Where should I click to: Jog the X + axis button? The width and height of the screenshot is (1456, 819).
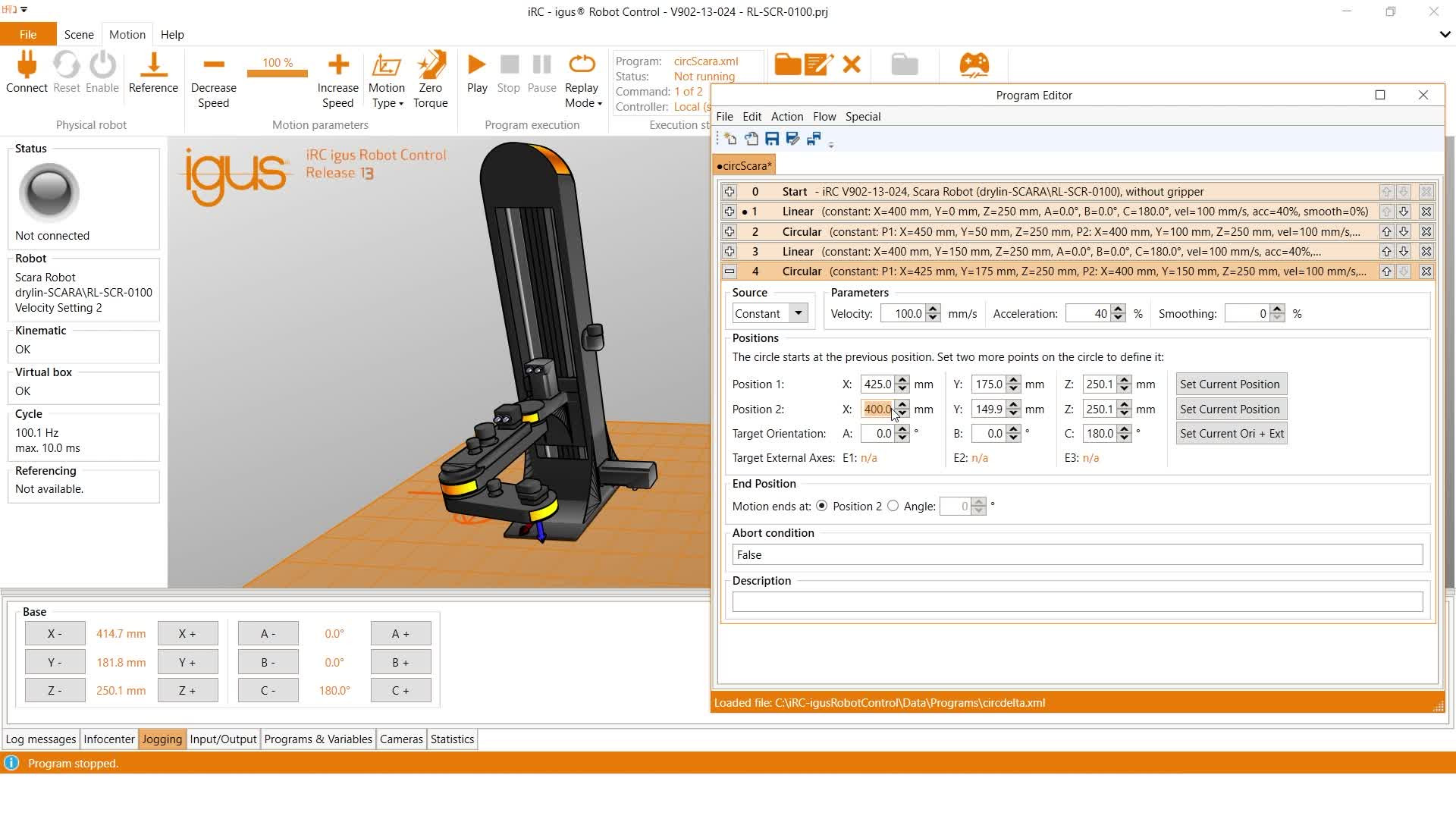tap(187, 634)
